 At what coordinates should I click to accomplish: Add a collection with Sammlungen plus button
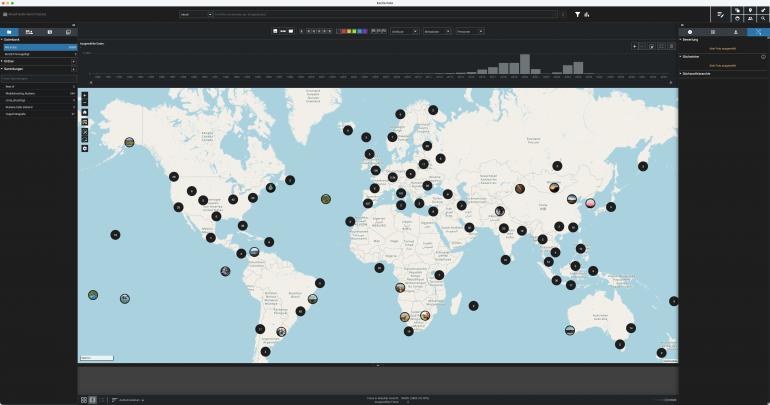(74, 70)
